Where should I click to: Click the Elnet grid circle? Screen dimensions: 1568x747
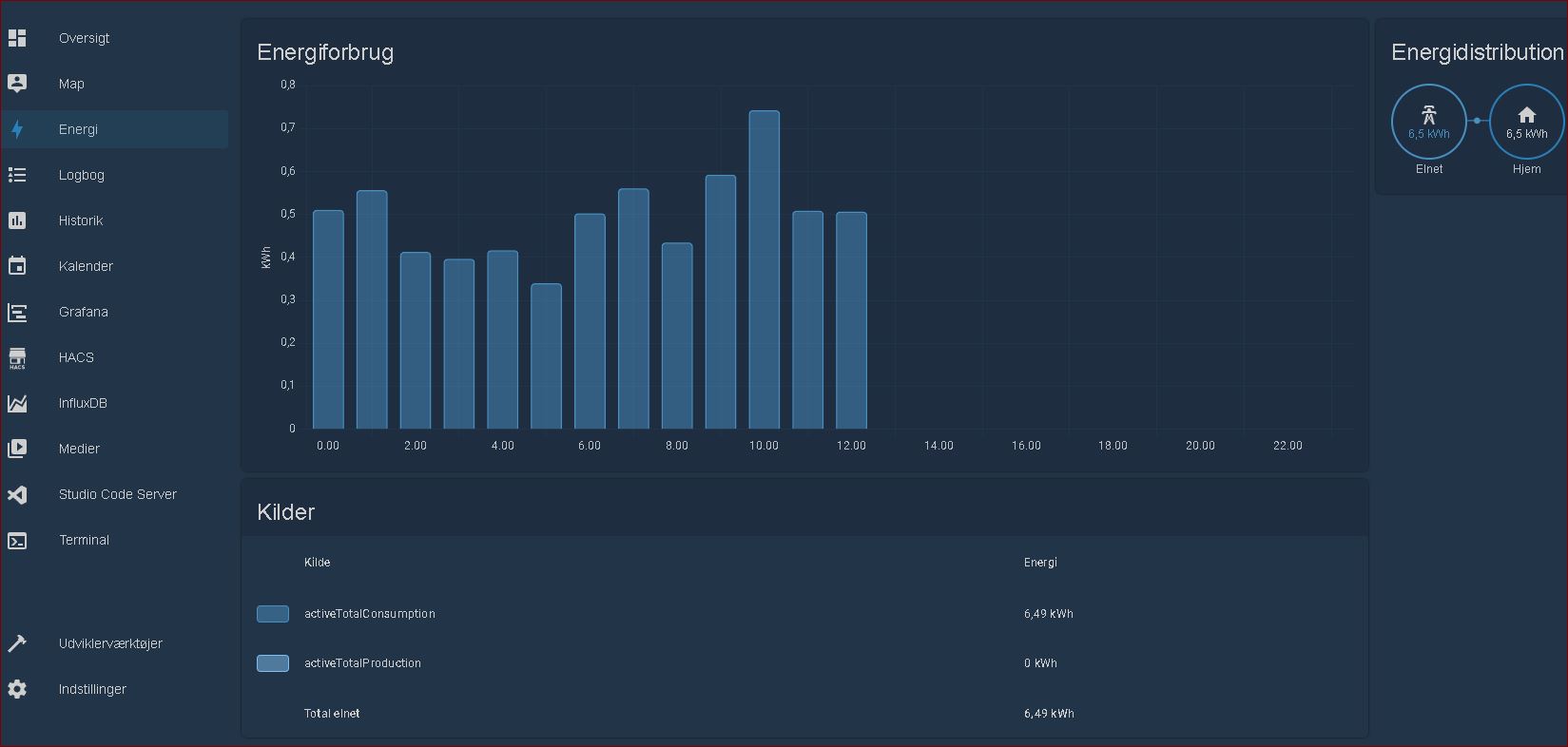tap(1428, 122)
